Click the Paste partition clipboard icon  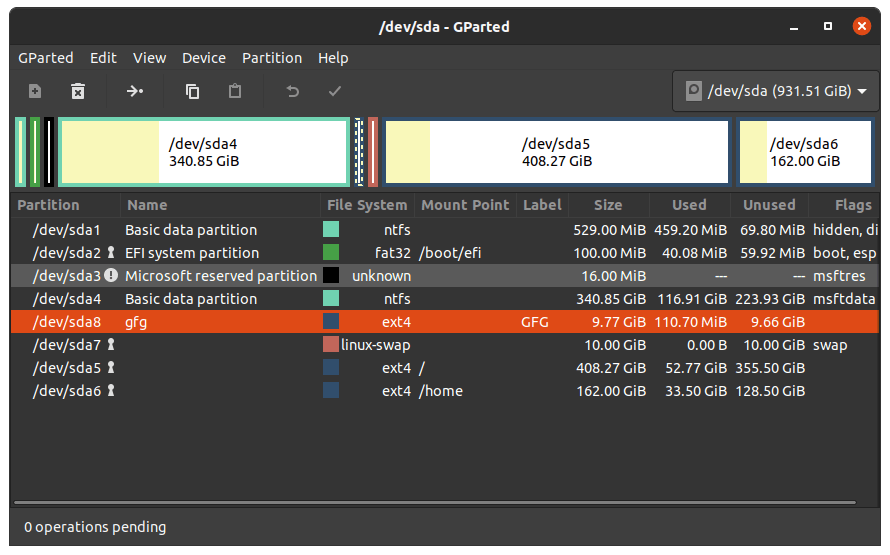pyautogui.click(x=235, y=91)
